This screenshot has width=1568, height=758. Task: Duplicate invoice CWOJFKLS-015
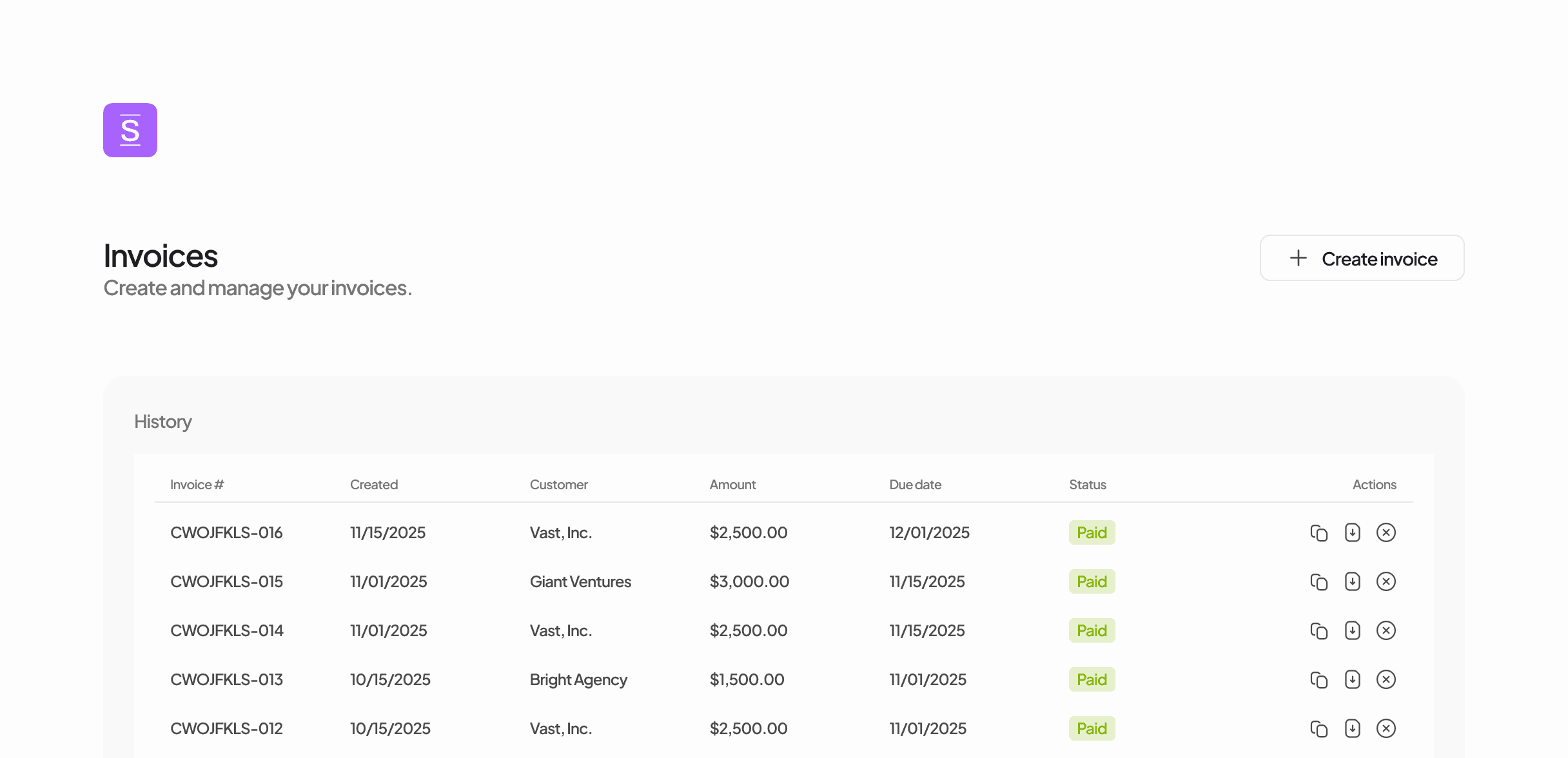pos(1318,582)
